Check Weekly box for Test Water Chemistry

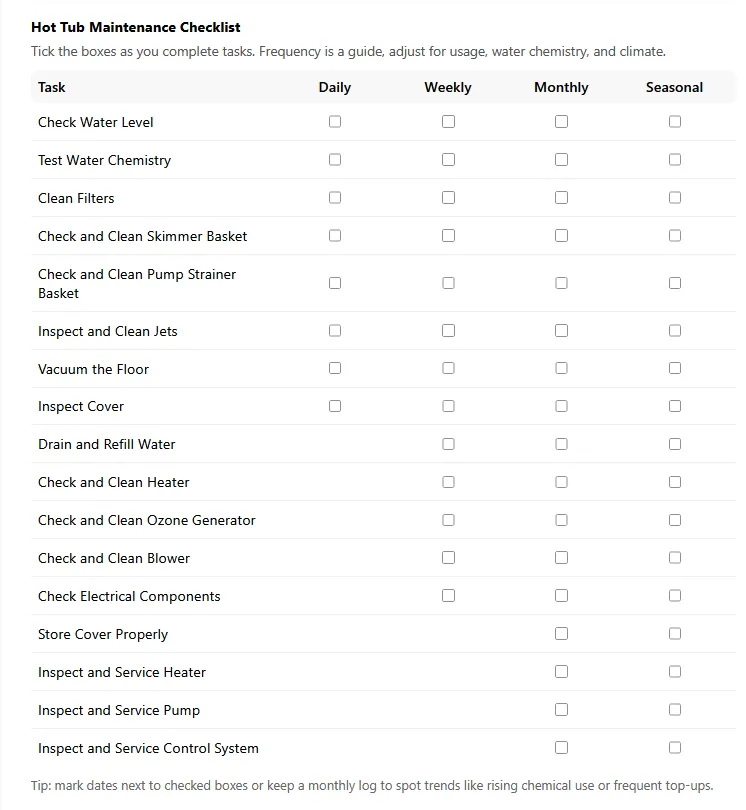448,160
